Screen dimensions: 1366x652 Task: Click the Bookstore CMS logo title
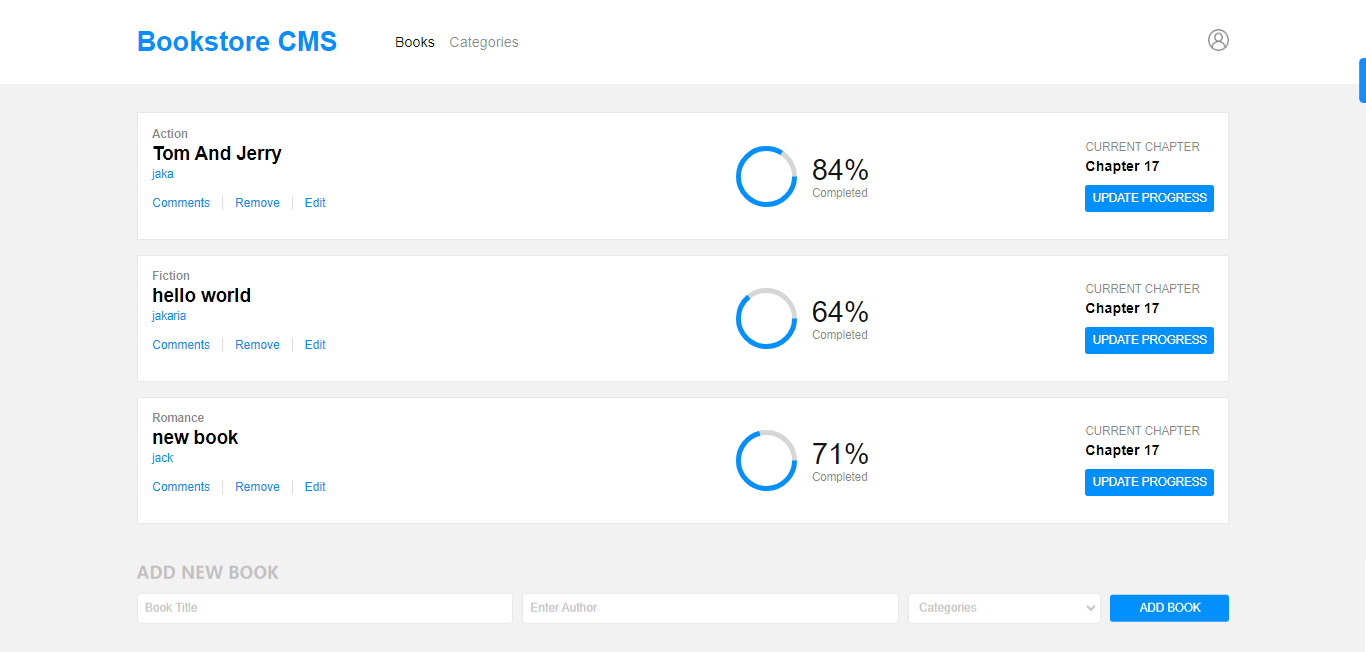pyautogui.click(x=237, y=42)
